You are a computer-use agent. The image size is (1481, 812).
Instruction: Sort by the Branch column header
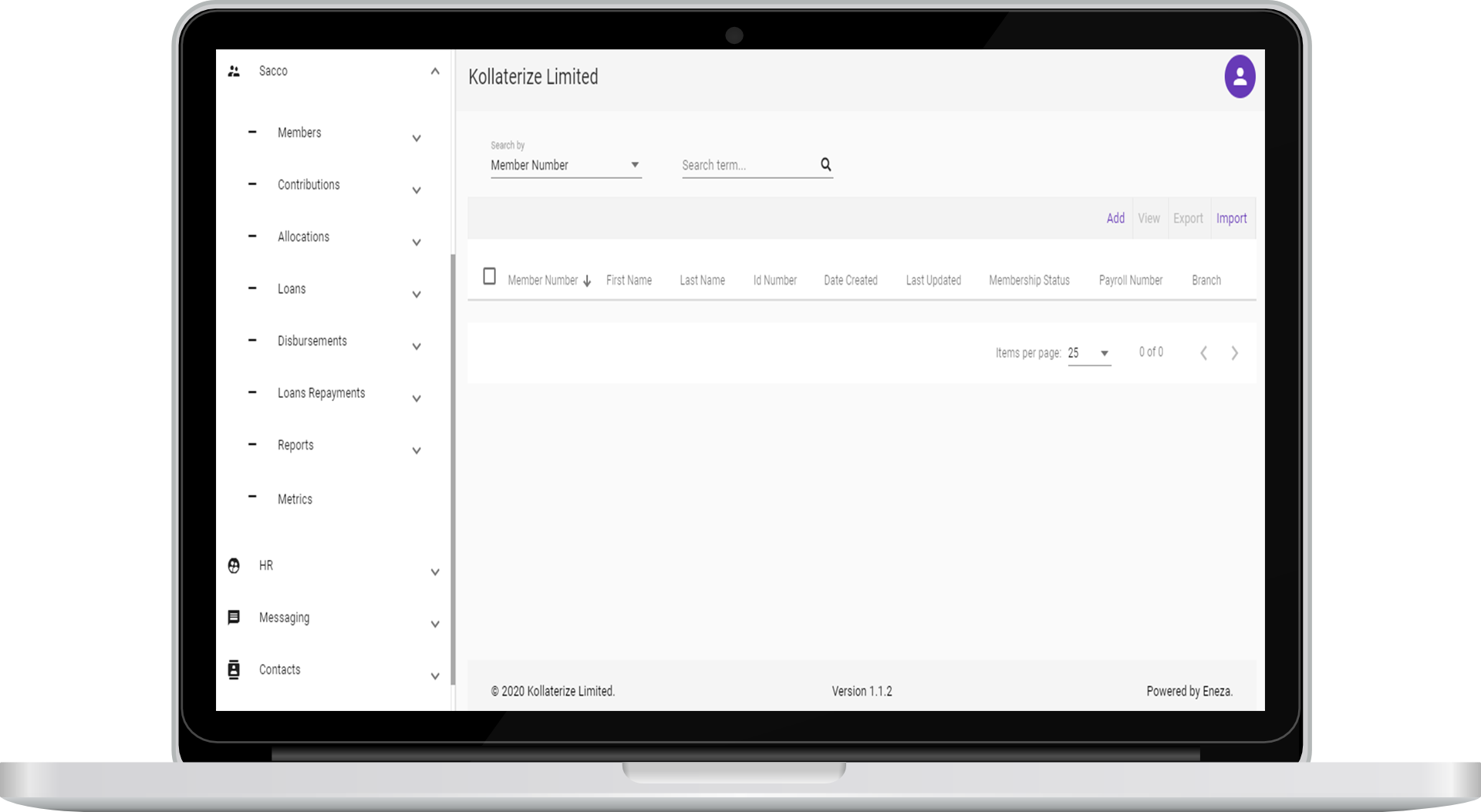click(x=1206, y=281)
